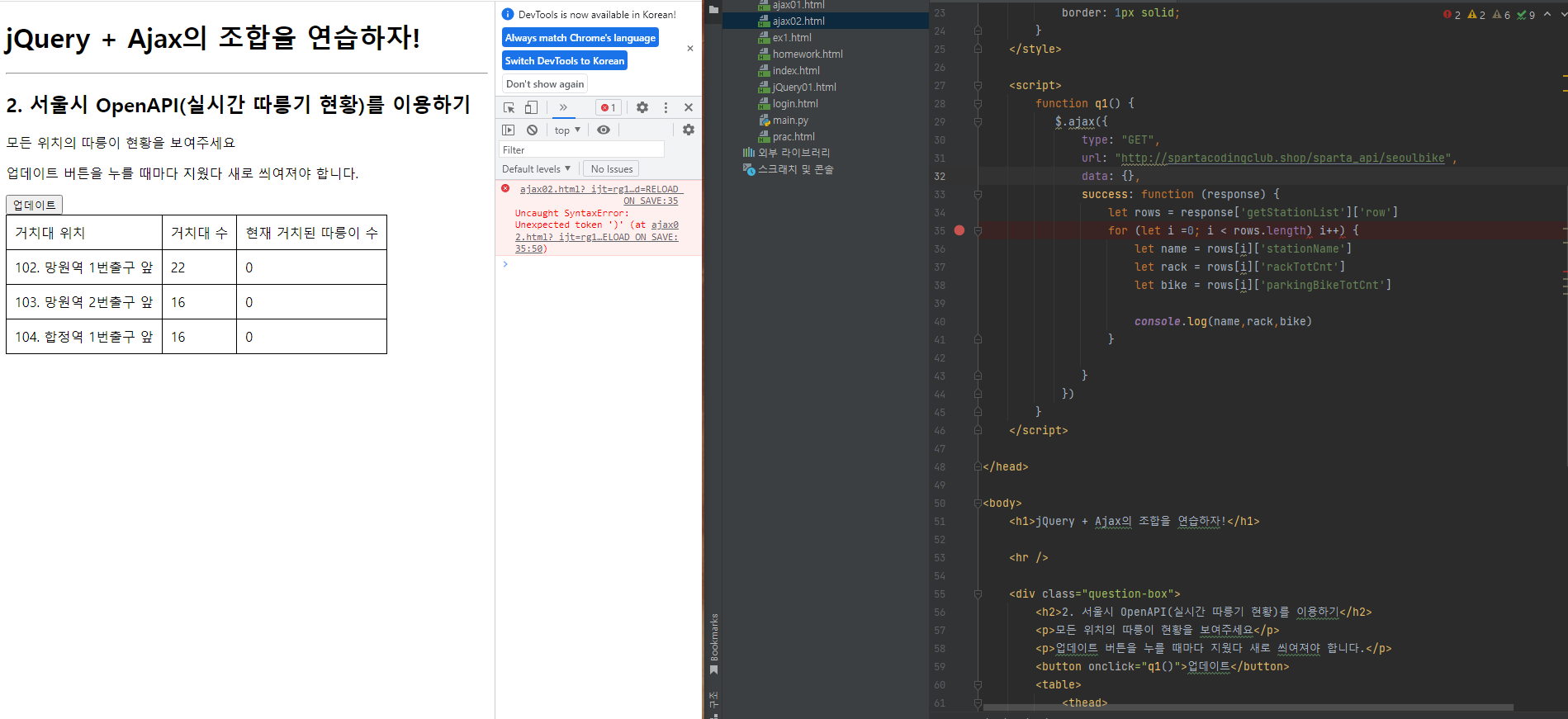Remove the breakpoint on line 35

[959, 230]
